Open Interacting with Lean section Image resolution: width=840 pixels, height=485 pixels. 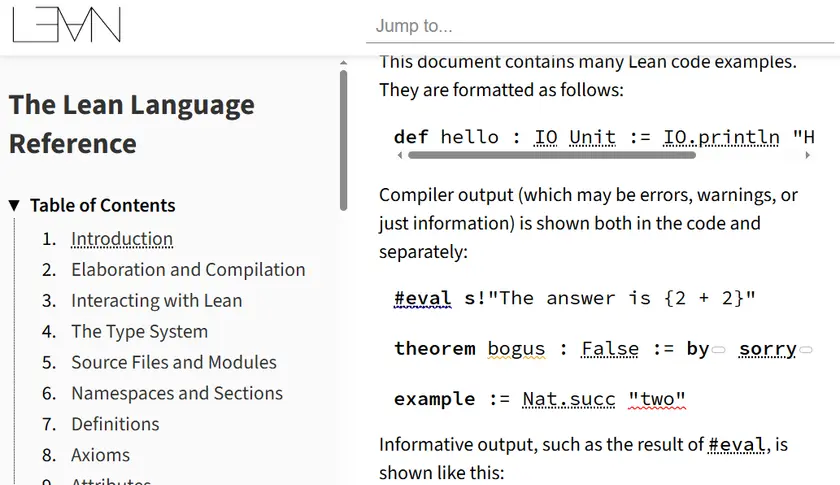(x=156, y=301)
